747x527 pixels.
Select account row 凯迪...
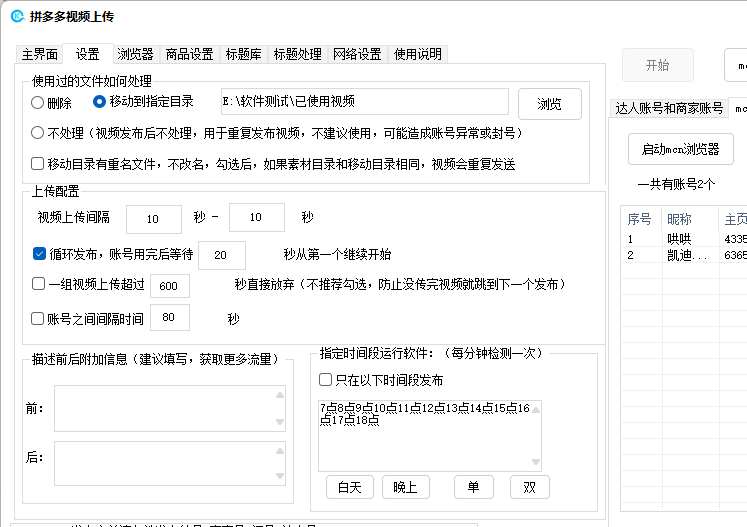[684, 255]
